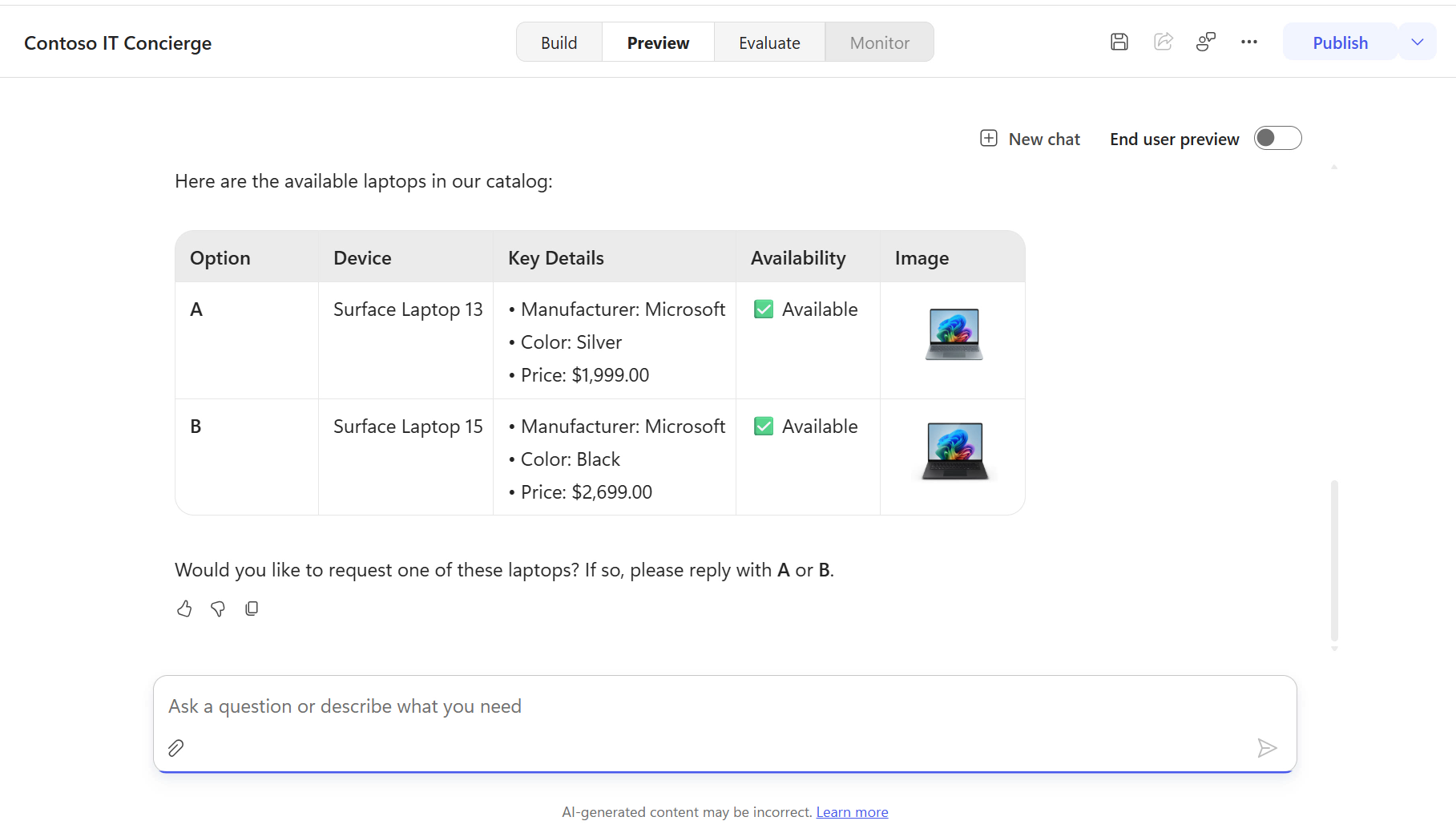Select the Preview tab
Viewport: 1456px width, 829px height.
(x=658, y=42)
